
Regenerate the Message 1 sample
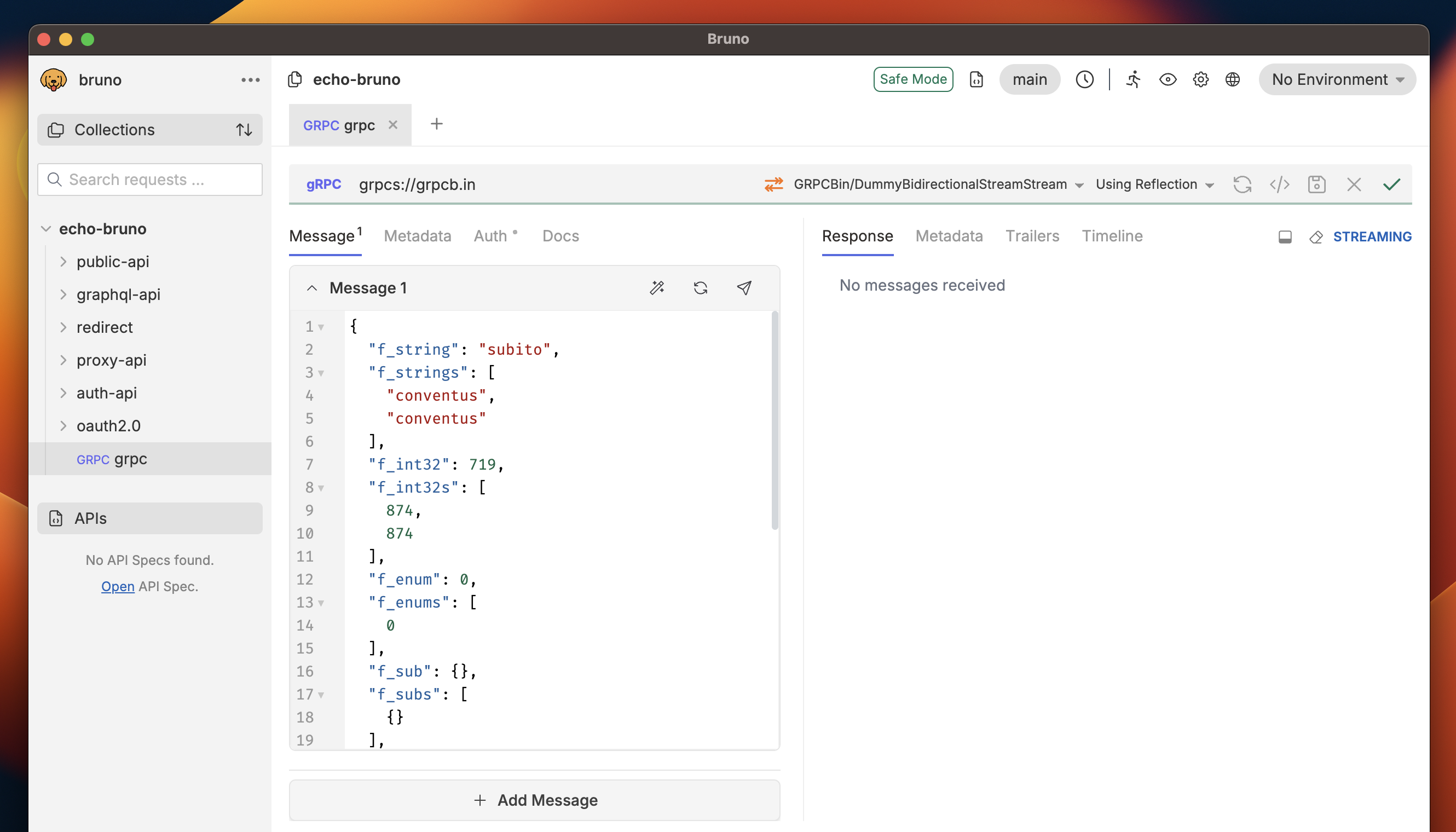tap(700, 288)
